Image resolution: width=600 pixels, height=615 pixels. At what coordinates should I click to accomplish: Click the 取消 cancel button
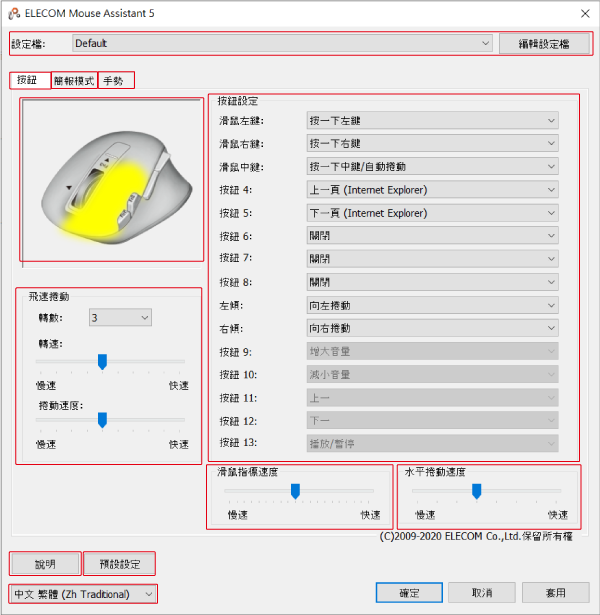[x=482, y=593]
